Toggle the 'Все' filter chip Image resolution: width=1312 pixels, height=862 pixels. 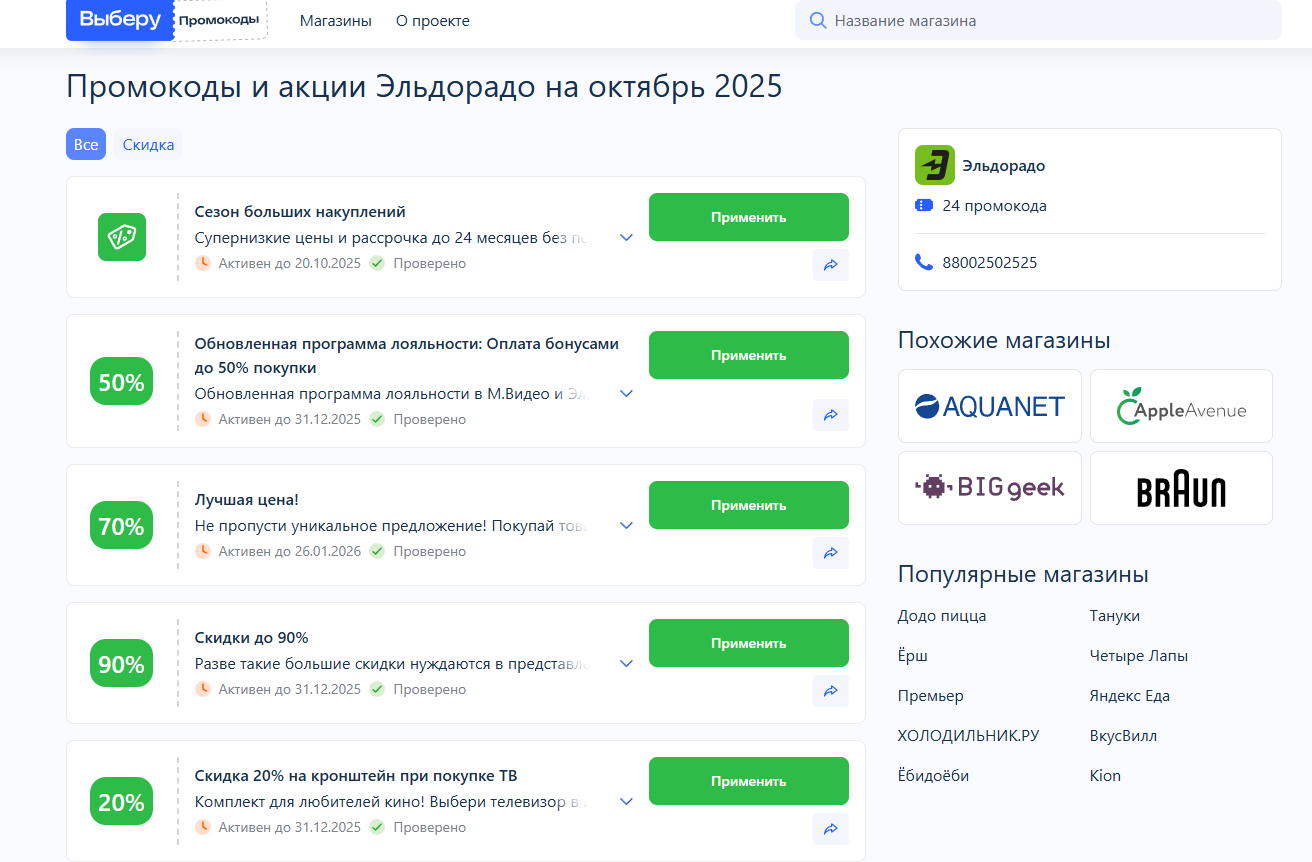(x=85, y=144)
